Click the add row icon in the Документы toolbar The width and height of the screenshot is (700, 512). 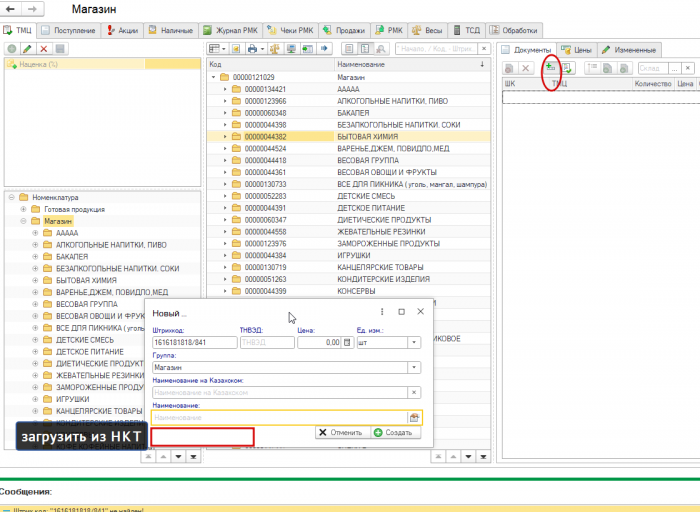(x=550, y=68)
